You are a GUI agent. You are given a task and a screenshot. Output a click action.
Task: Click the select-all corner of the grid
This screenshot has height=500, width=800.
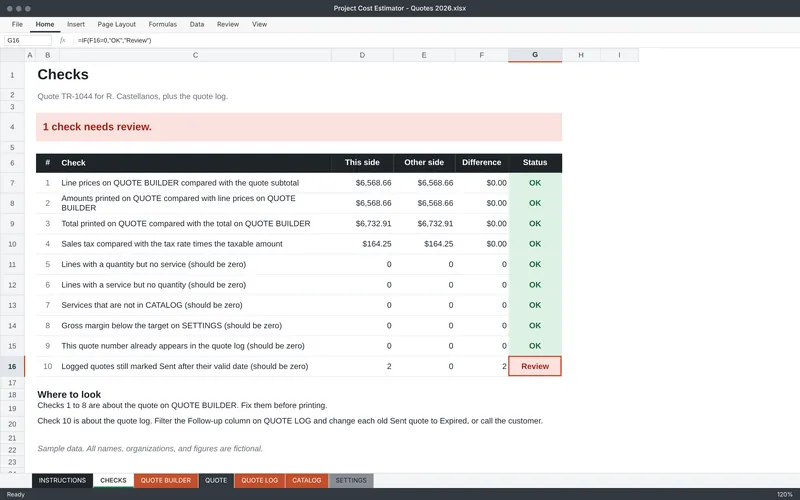tap(12, 55)
